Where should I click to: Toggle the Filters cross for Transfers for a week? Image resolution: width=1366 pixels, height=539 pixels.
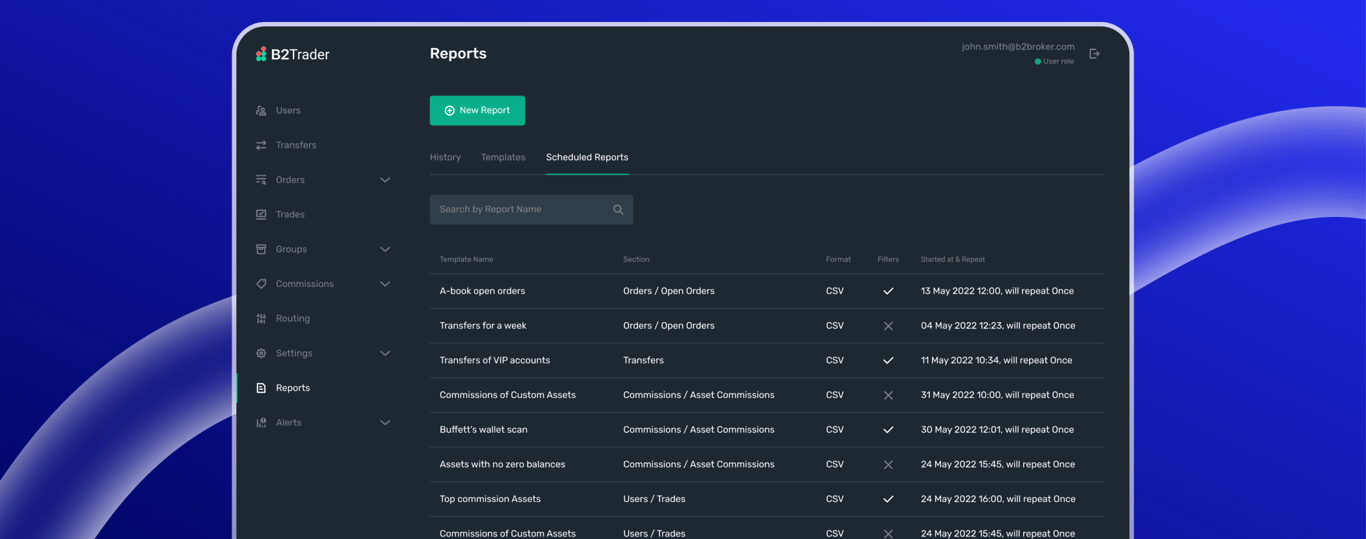(x=888, y=326)
